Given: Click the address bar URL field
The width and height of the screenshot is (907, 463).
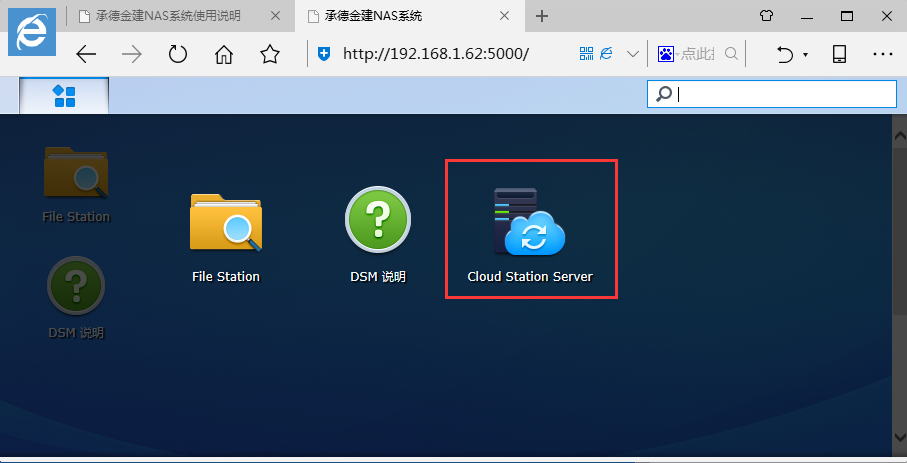Looking at the screenshot, I should [x=436, y=54].
